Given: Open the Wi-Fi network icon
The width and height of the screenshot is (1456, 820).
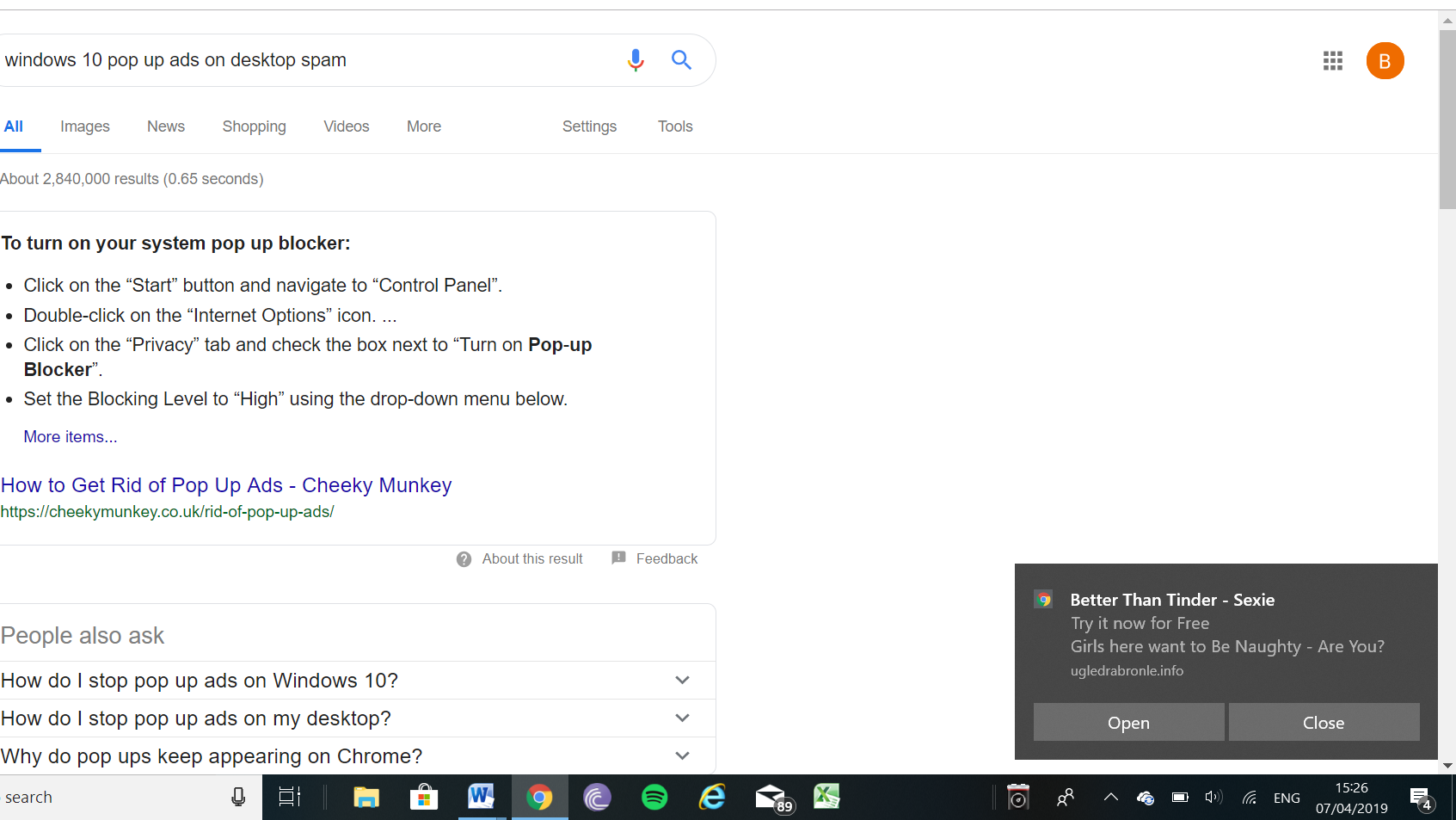Looking at the screenshot, I should coord(1250,798).
